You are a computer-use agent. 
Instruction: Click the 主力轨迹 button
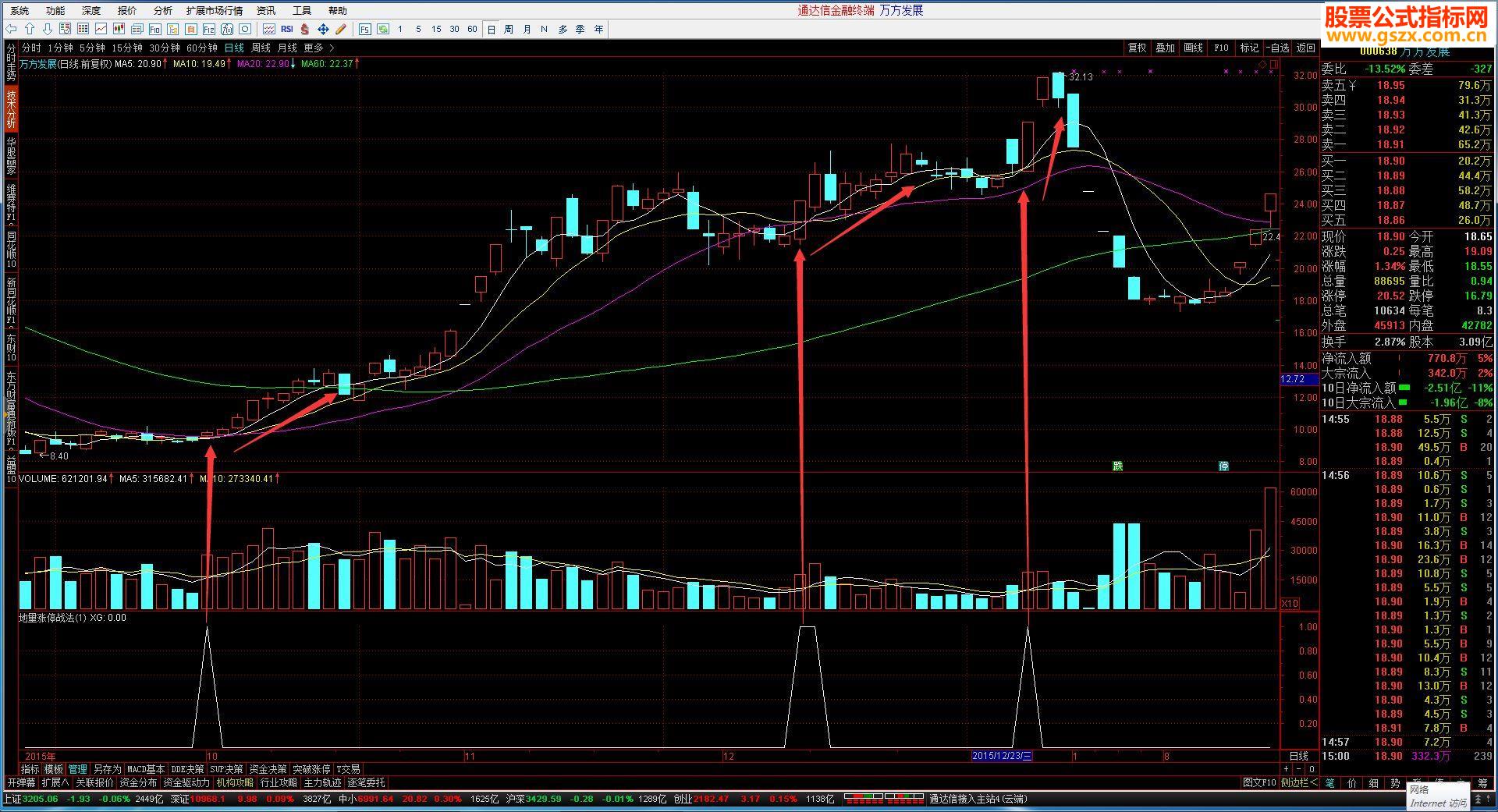(x=322, y=782)
